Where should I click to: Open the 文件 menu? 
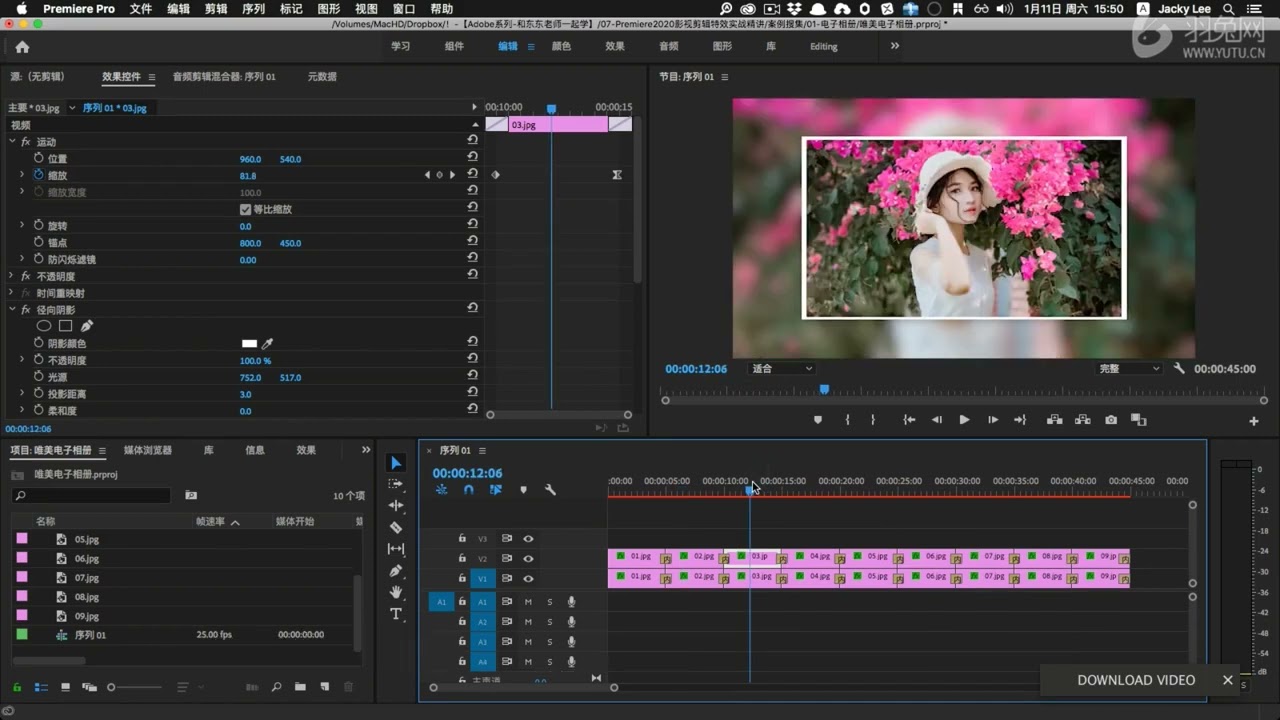(x=141, y=9)
